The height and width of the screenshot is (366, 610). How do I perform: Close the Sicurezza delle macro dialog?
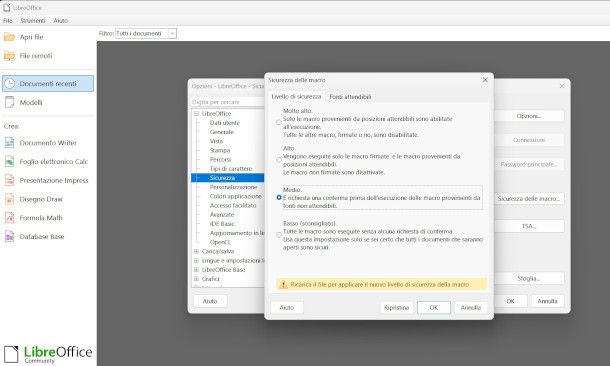click(x=485, y=80)
